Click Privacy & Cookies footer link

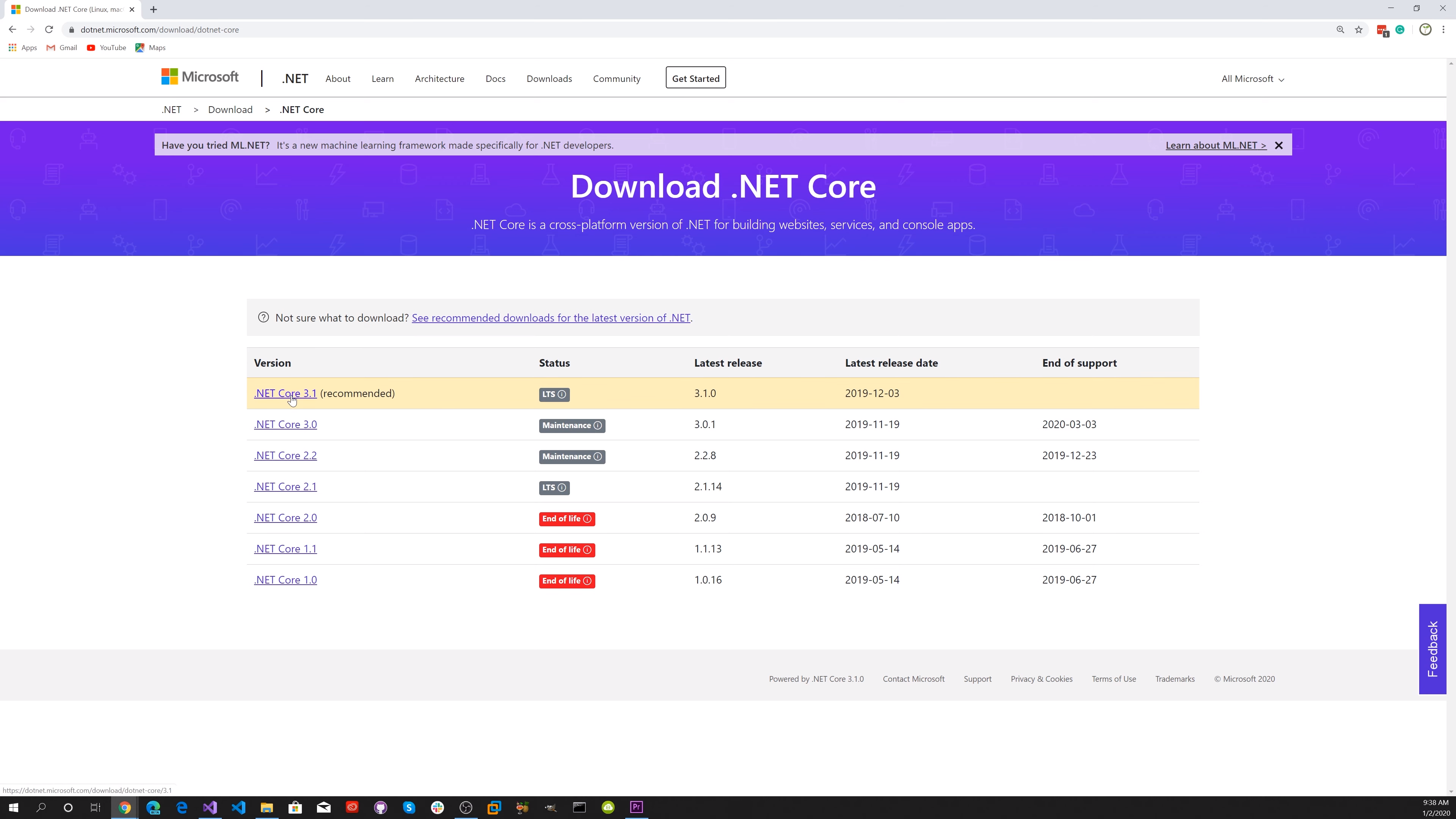click(x=1042, y=679)
